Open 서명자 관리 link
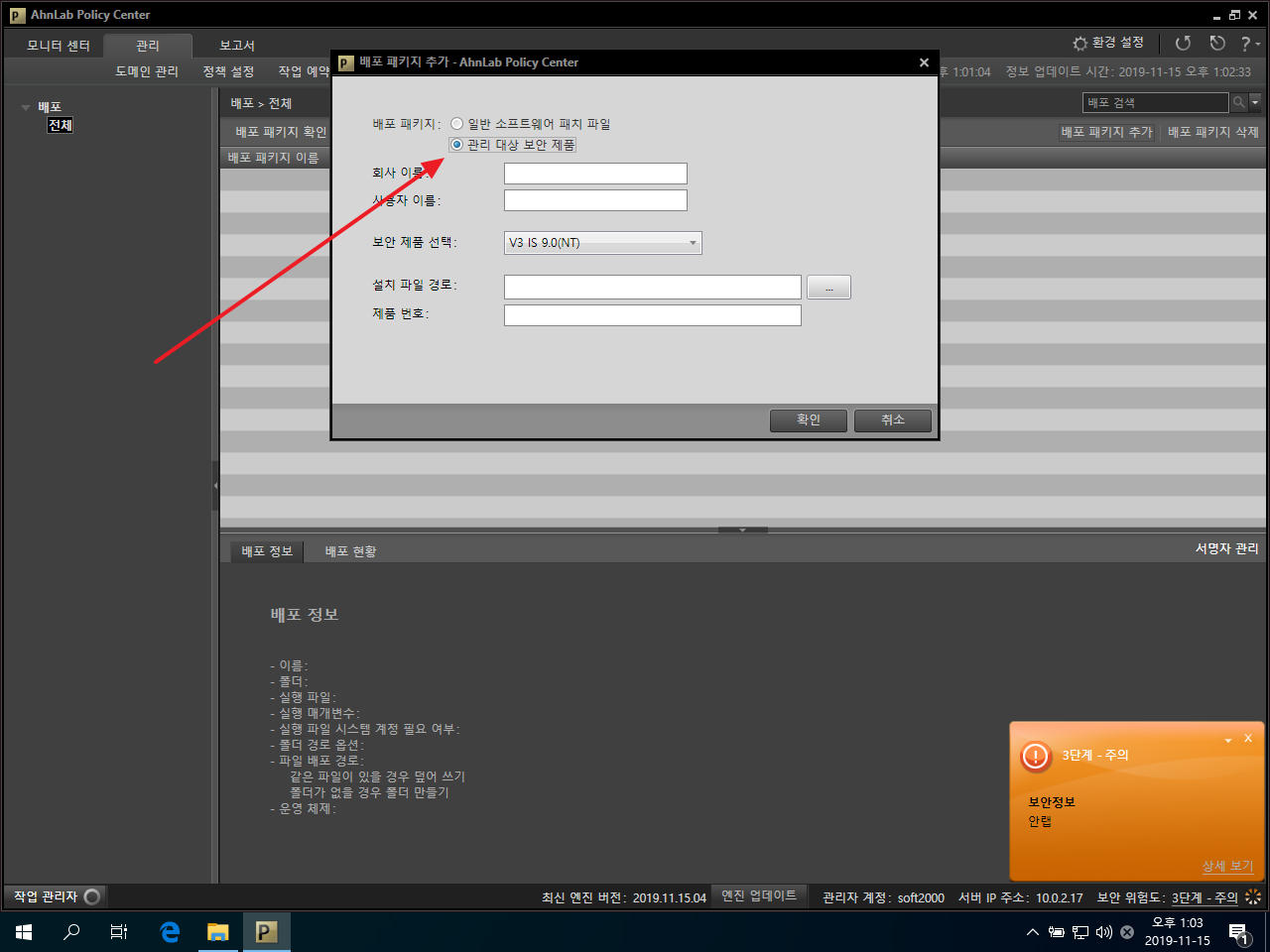The width and height of the screenshot is (1270, 952). pyautogui.click(x=1226, y=548)
